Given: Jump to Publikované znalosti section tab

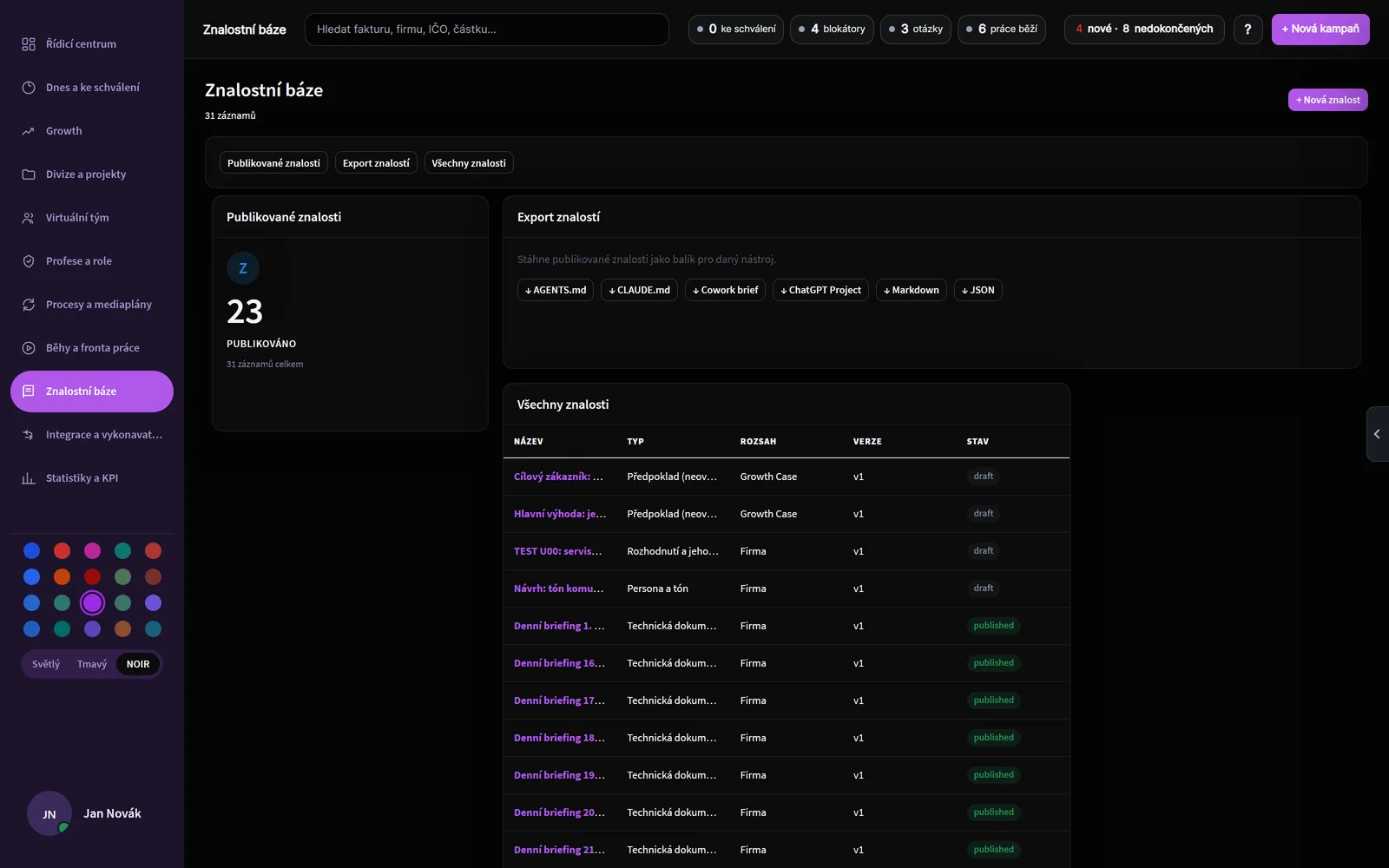Looking at the screenshot, I should point(273,163).
